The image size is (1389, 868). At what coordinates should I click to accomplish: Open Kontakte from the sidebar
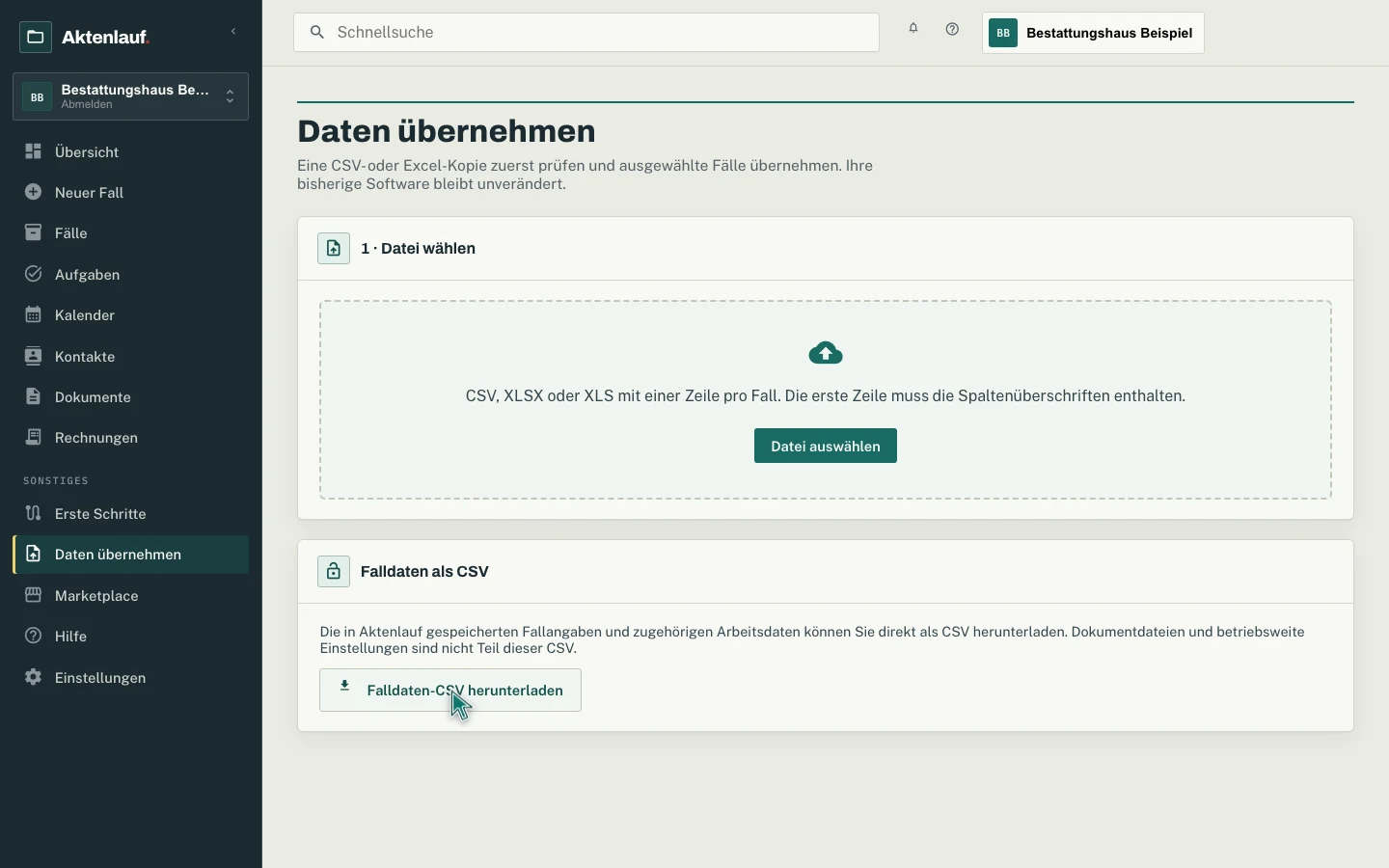pos(130,356)
